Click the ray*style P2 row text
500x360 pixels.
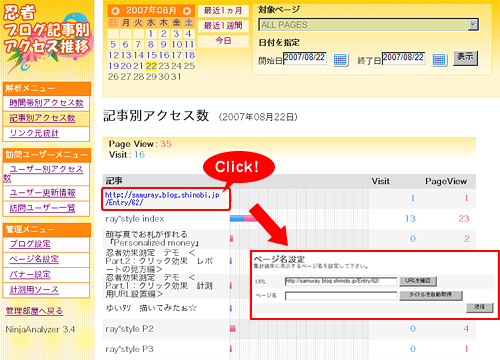[x=129, y=329]
